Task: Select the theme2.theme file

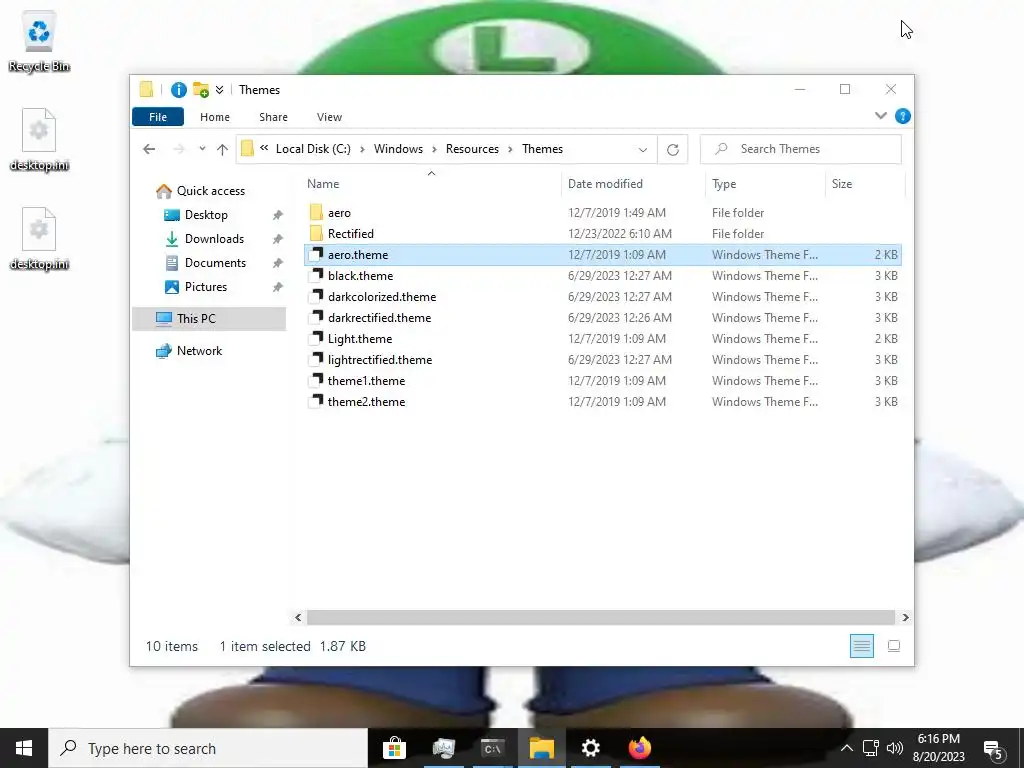Action: (x=603, y=401)
